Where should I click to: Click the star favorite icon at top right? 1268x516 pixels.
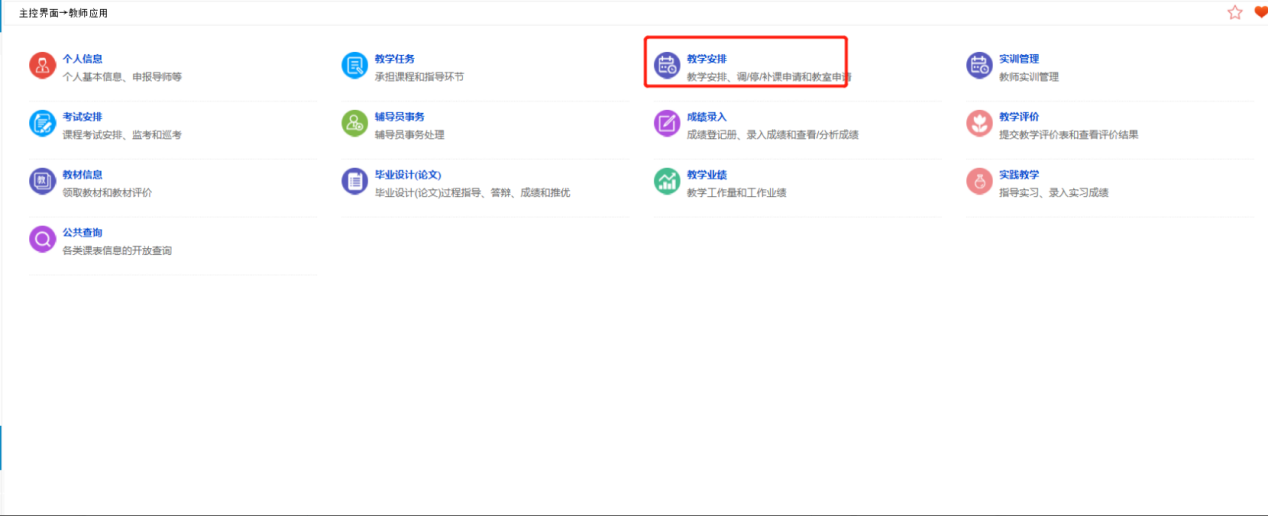point(1234,12)
